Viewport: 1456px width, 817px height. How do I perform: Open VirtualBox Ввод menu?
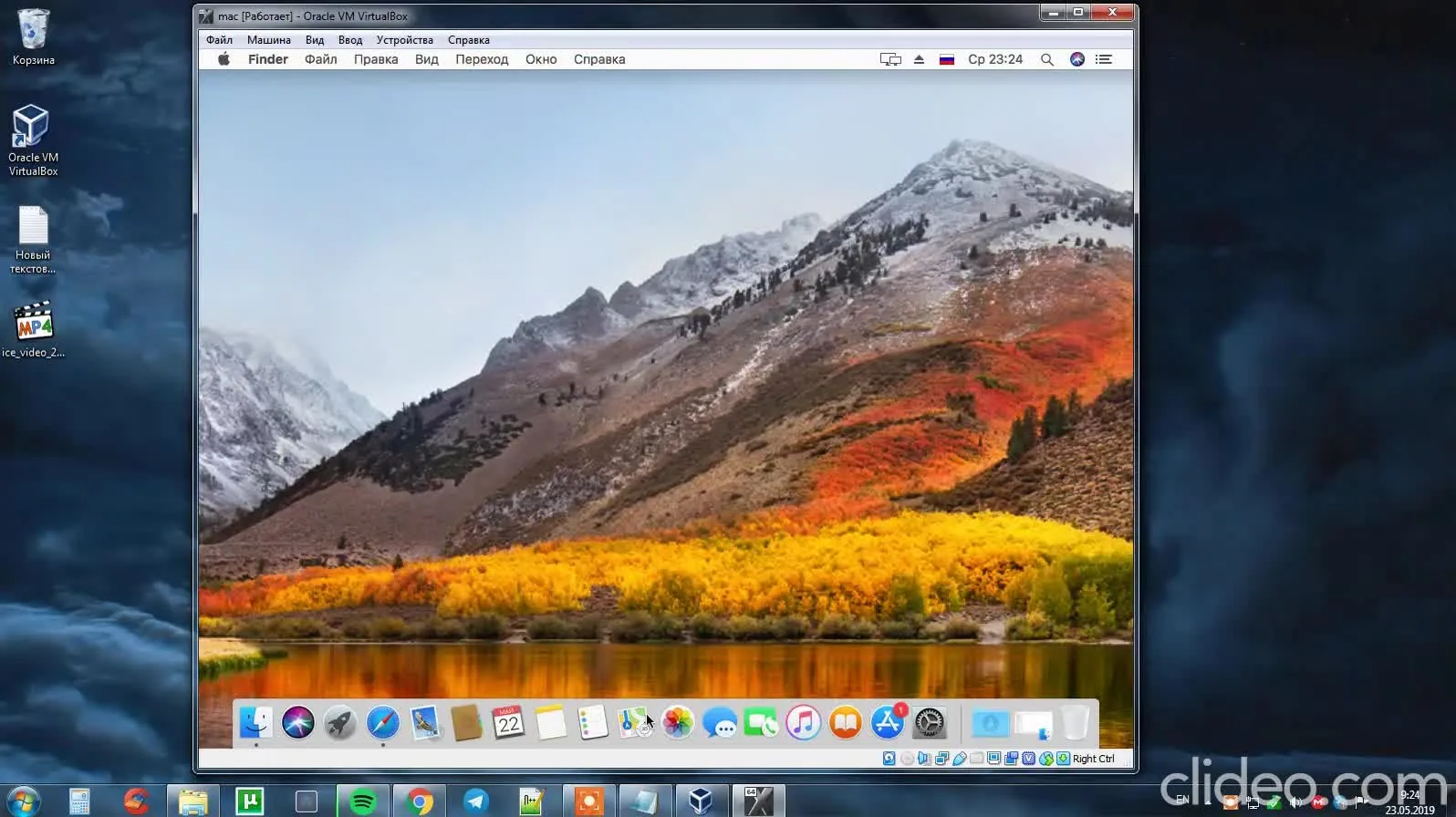[x=350, y=40]
